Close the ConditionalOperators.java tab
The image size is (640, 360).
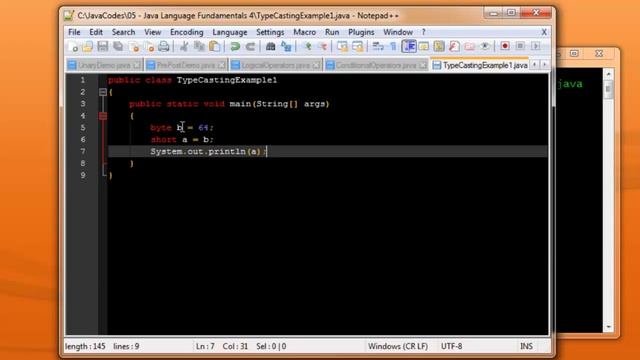pyautogui.click(x=423, y=65)
